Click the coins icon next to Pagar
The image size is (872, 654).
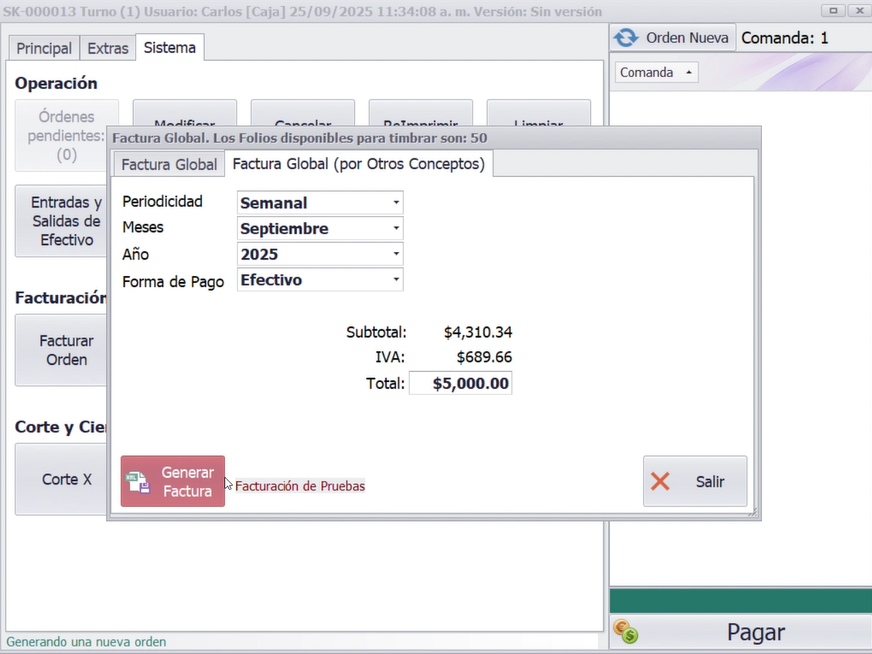coord(627,632)
